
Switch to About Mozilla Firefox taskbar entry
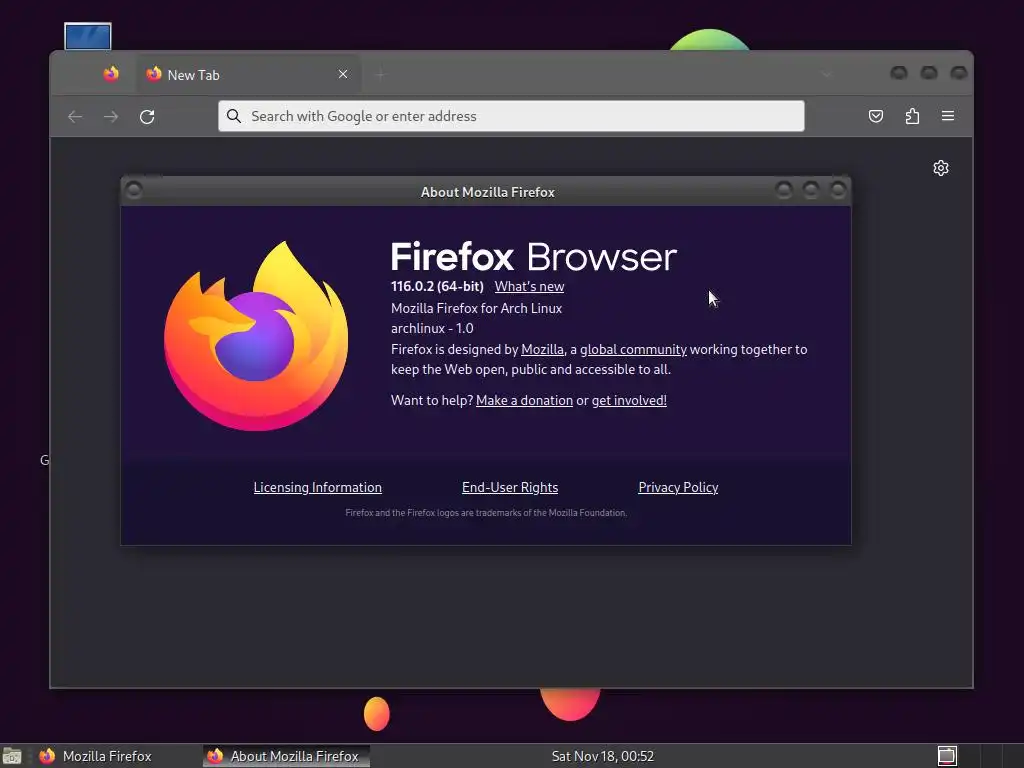(x=287, y=756)
